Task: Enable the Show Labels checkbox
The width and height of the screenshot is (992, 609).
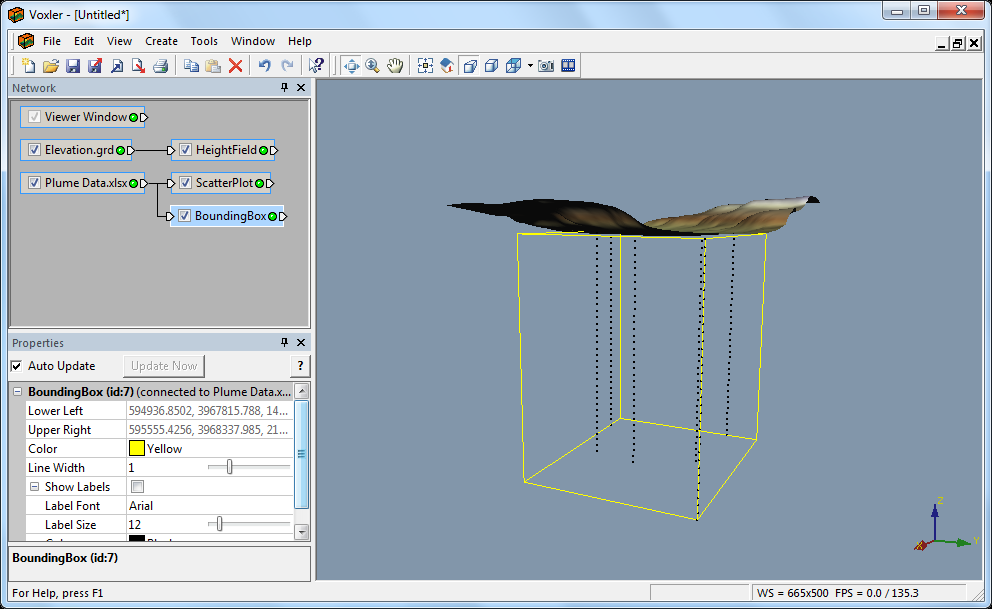Action: pyautogui.click(x=137, y=486)
